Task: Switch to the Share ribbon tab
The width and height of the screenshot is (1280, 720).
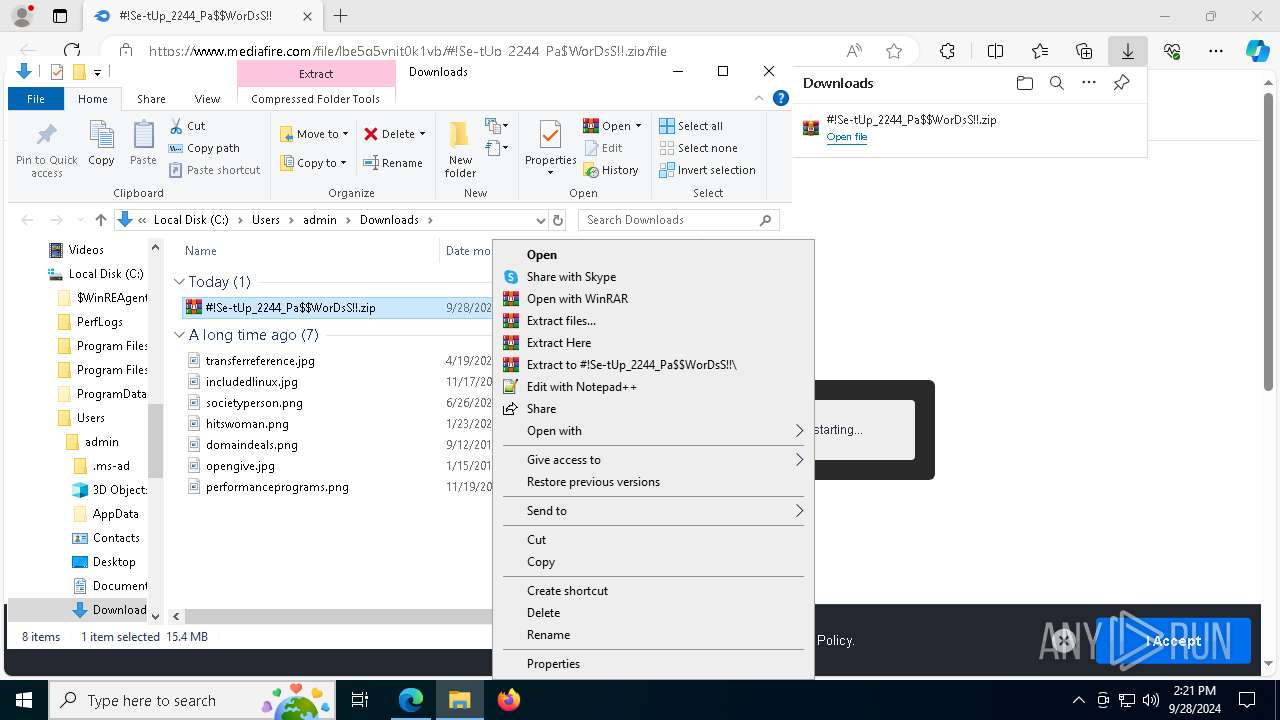Action: 151,99
